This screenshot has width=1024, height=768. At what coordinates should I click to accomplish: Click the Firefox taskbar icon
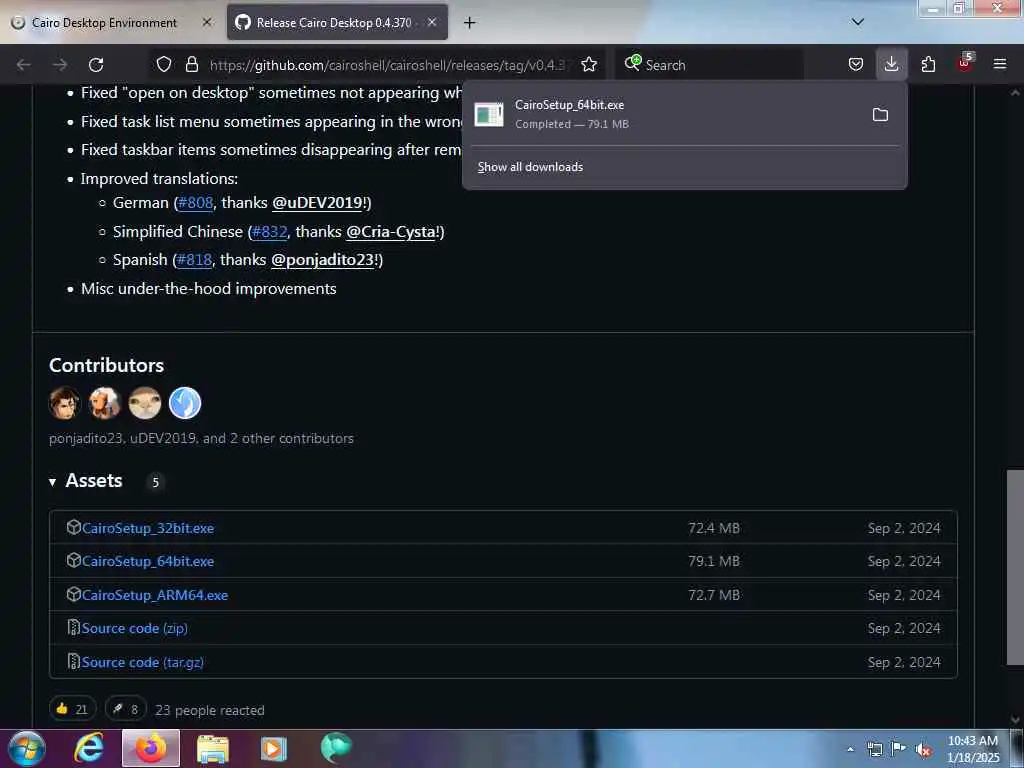(151, 748)
